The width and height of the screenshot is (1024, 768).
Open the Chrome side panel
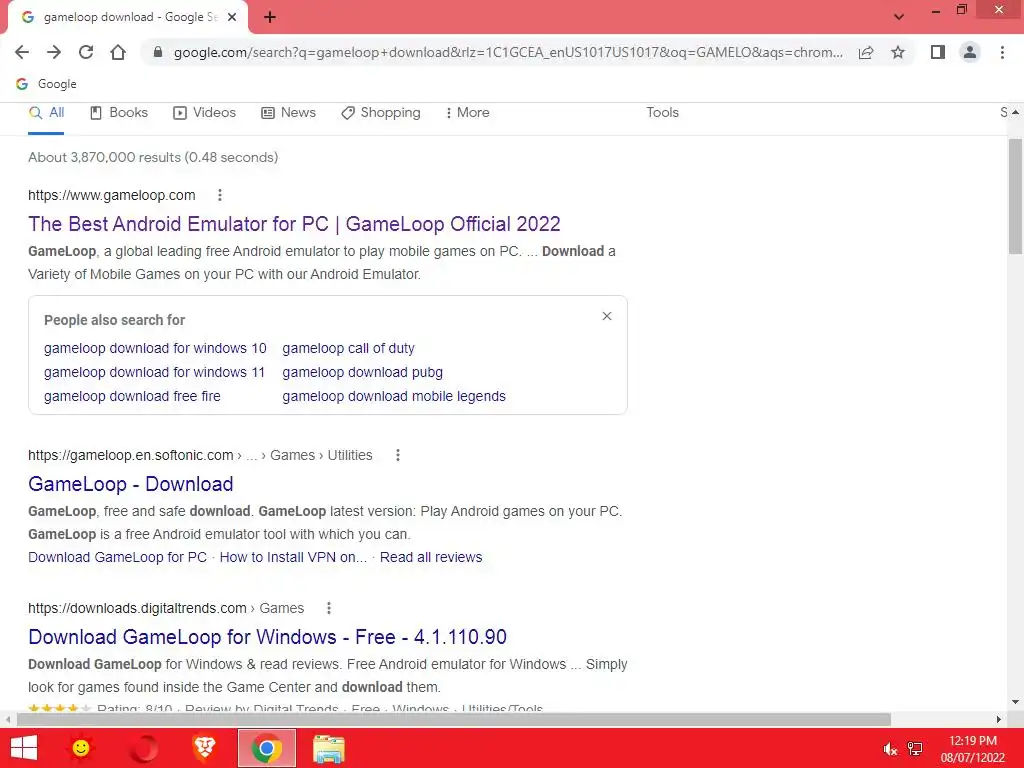tap(938, 52)
